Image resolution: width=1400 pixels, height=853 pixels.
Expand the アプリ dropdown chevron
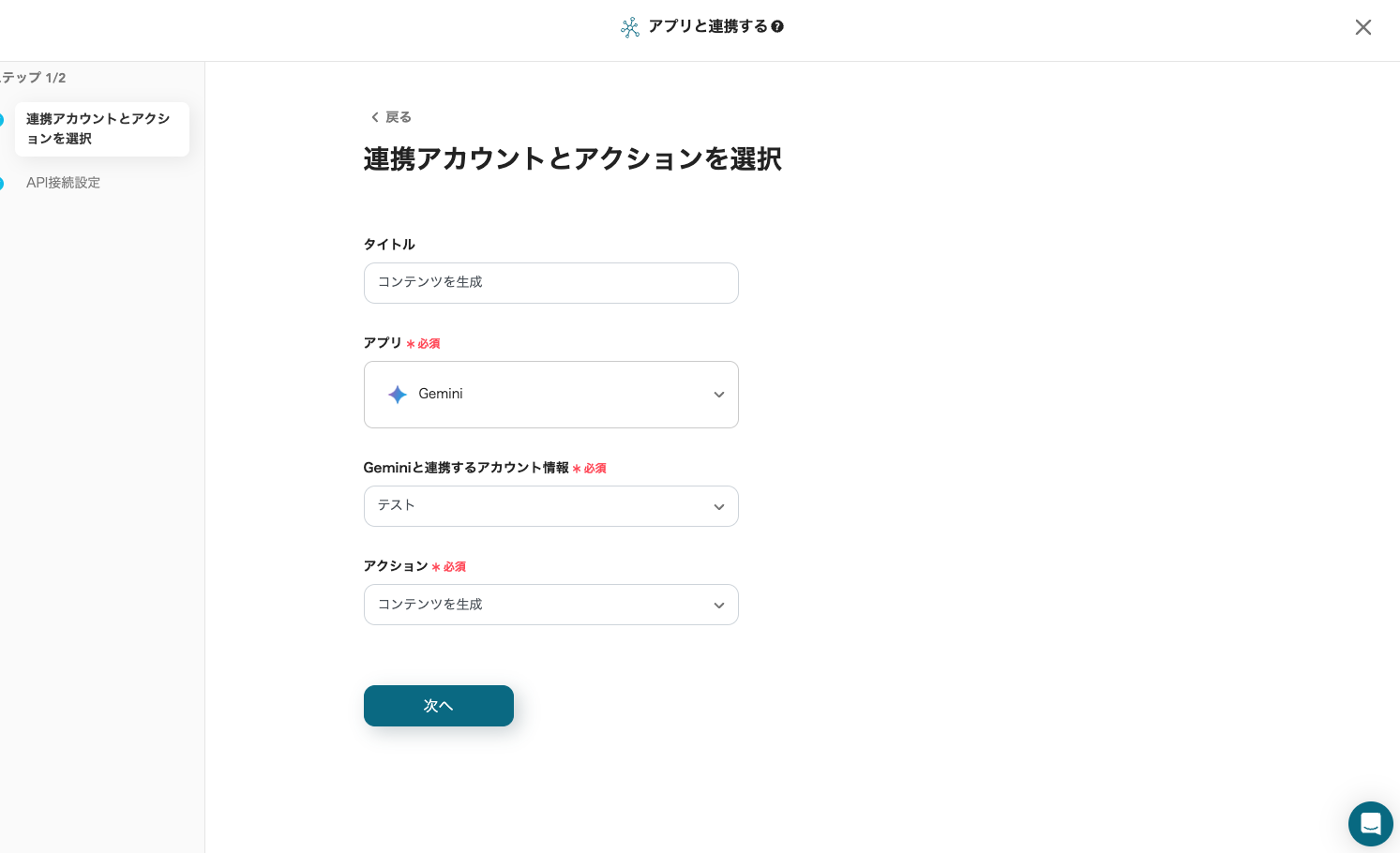(718, 395)
